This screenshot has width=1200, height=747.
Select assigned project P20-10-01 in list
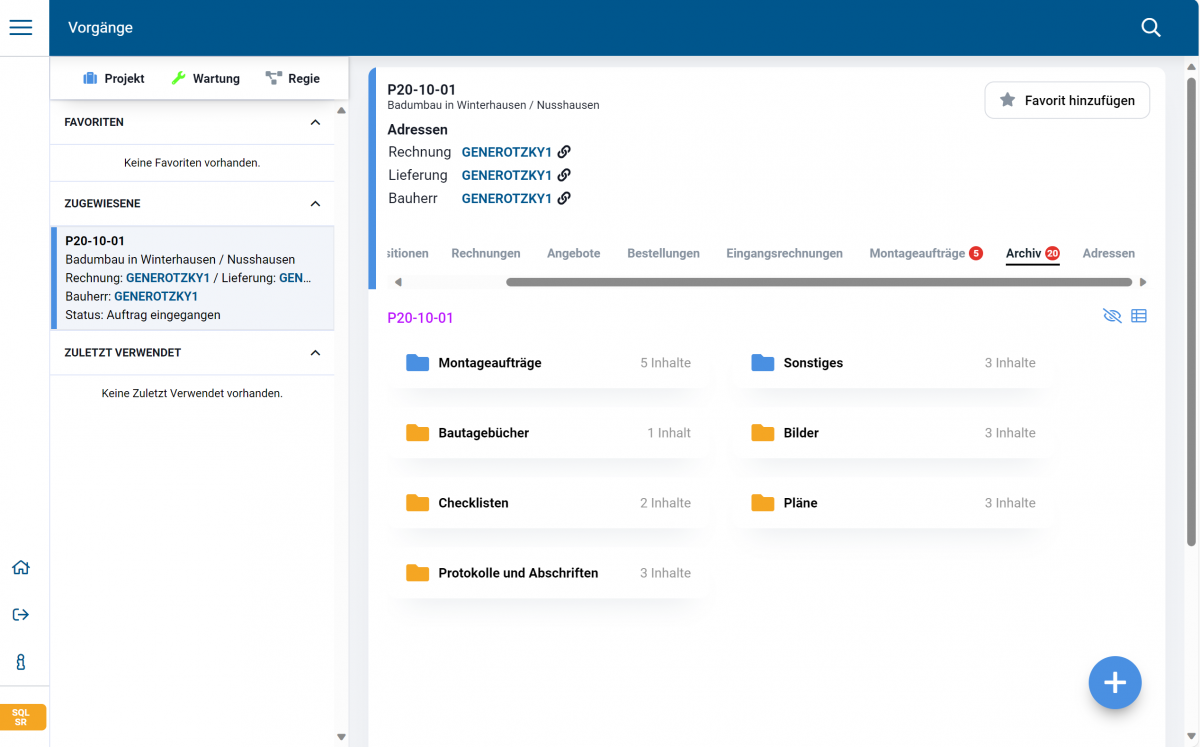tap(192, 278)
